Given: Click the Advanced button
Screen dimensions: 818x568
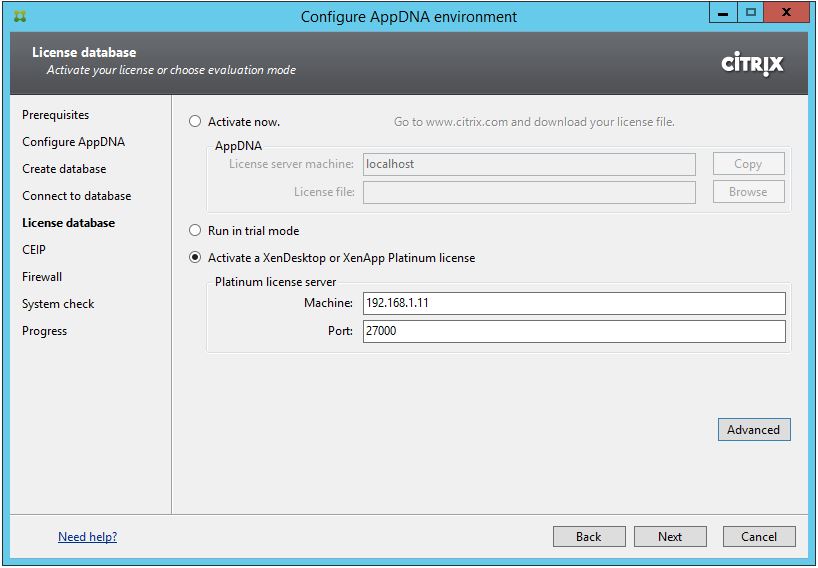Looking at the screenshot, I should click(x=753, y=430).
